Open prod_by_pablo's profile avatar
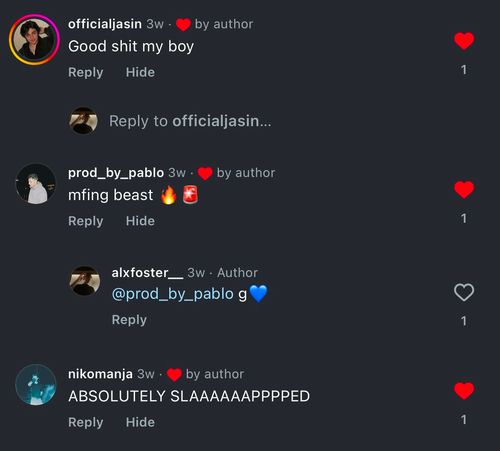Image resolution: width=500 pixels, height=451 pixels. [36, 184]
